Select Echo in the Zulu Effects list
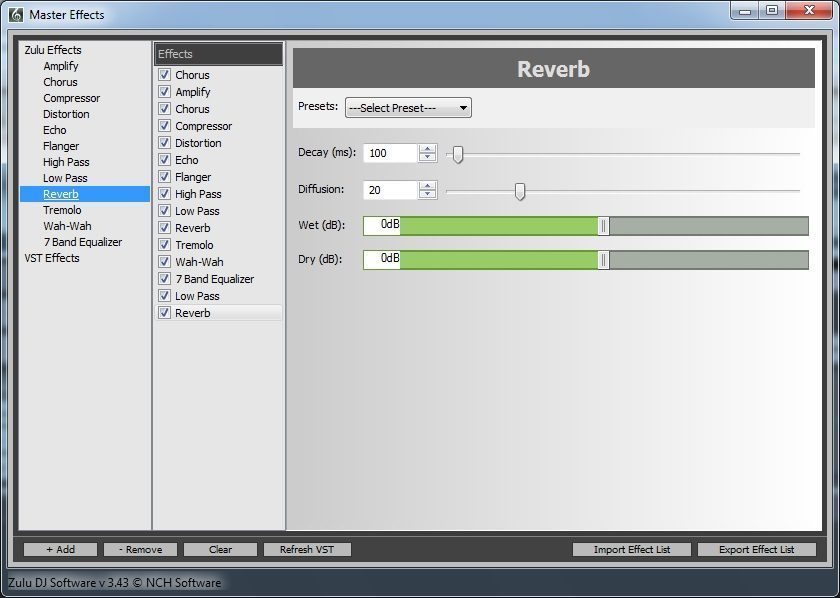This screenshot has width=840, height=598. coord(54,130)
